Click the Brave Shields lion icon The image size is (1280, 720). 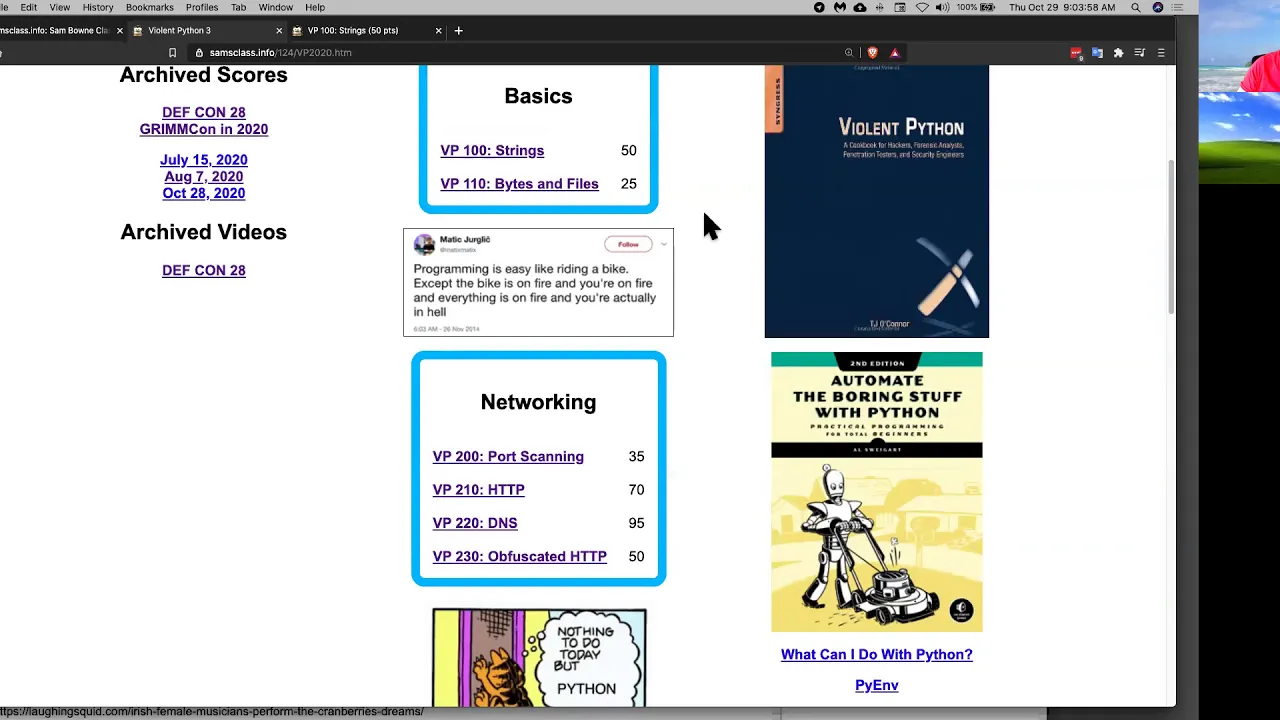coord(872,53)
